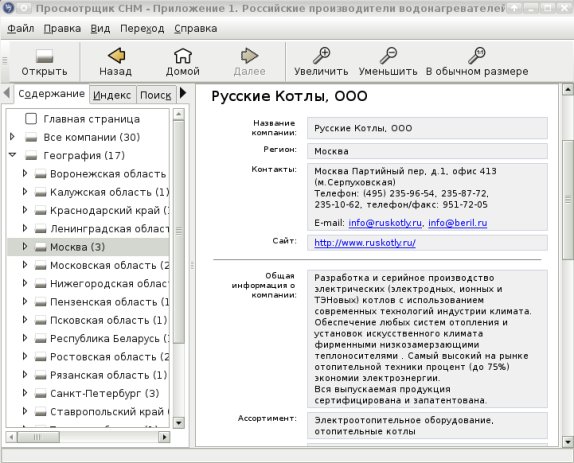The height and width of the screenshot is (463, 574).
Task: Click the Санкт-Петербург book icon
Action: coord(41,394)
